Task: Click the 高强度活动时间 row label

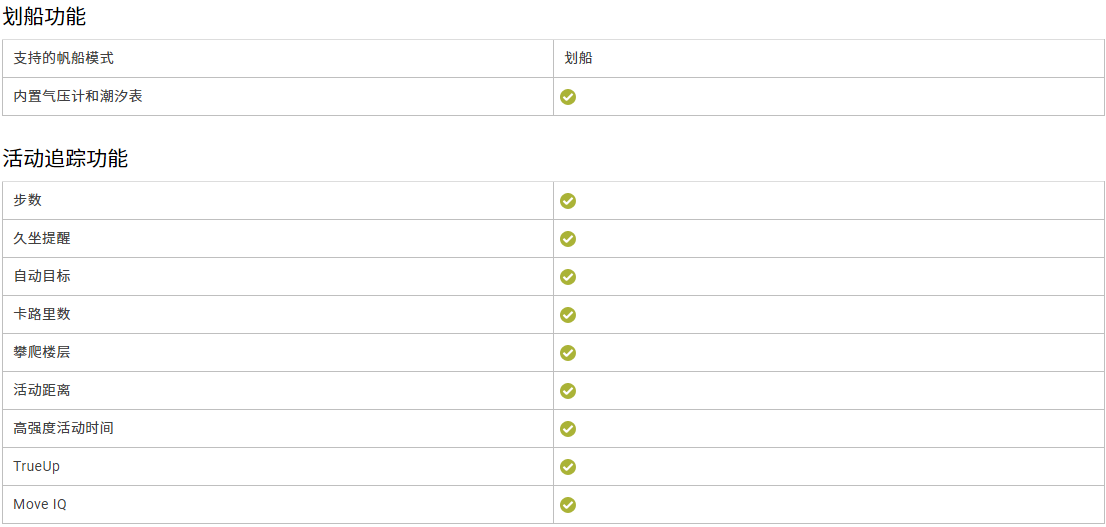Action: point(63,428)
